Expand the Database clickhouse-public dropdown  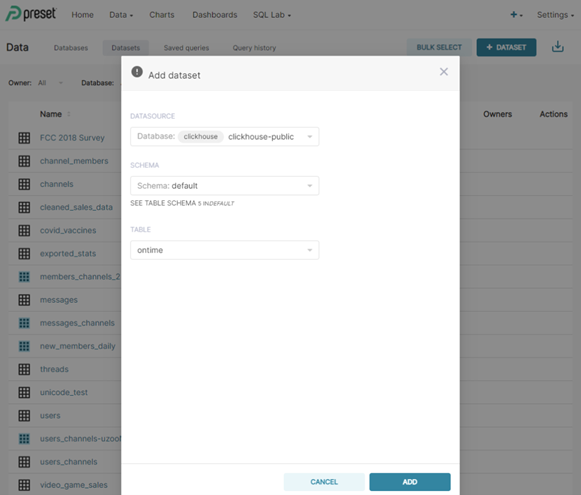pyautogui.click(x=225, y=137)
